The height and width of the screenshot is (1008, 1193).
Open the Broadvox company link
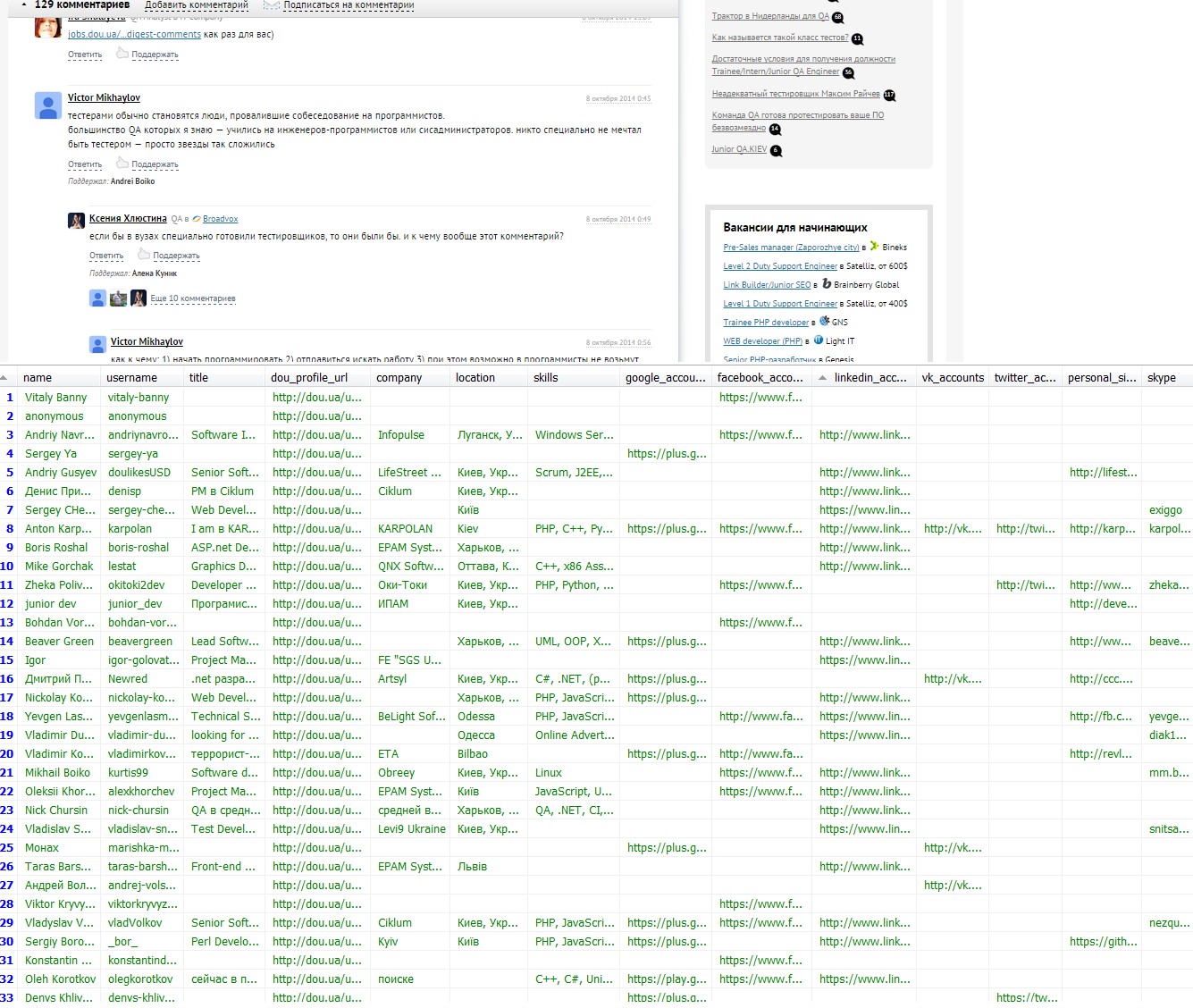(x=220, y=219)
